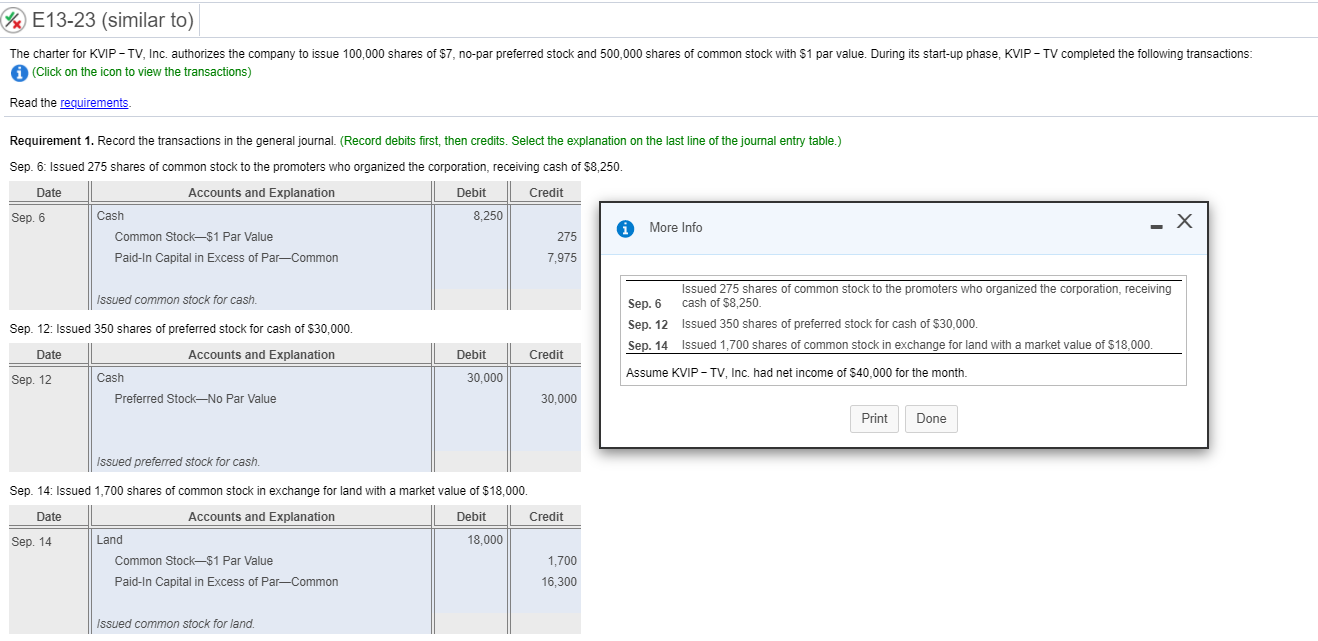Click the Accounts and Explanation column header

click(260, 192)
